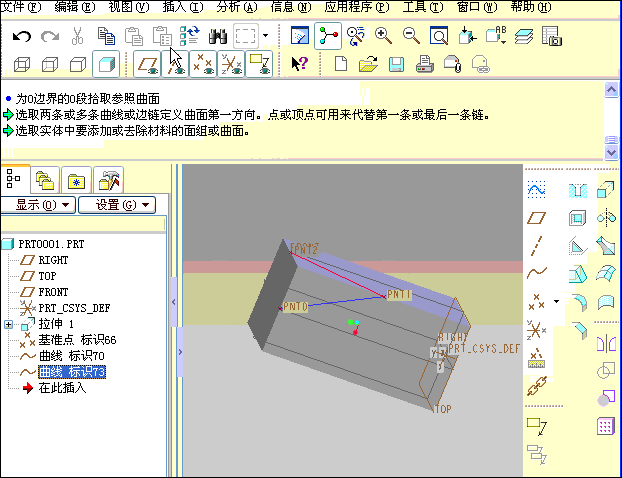Select Shading display mode
Screen dimensions: 622x478
[x=106, y=64]
